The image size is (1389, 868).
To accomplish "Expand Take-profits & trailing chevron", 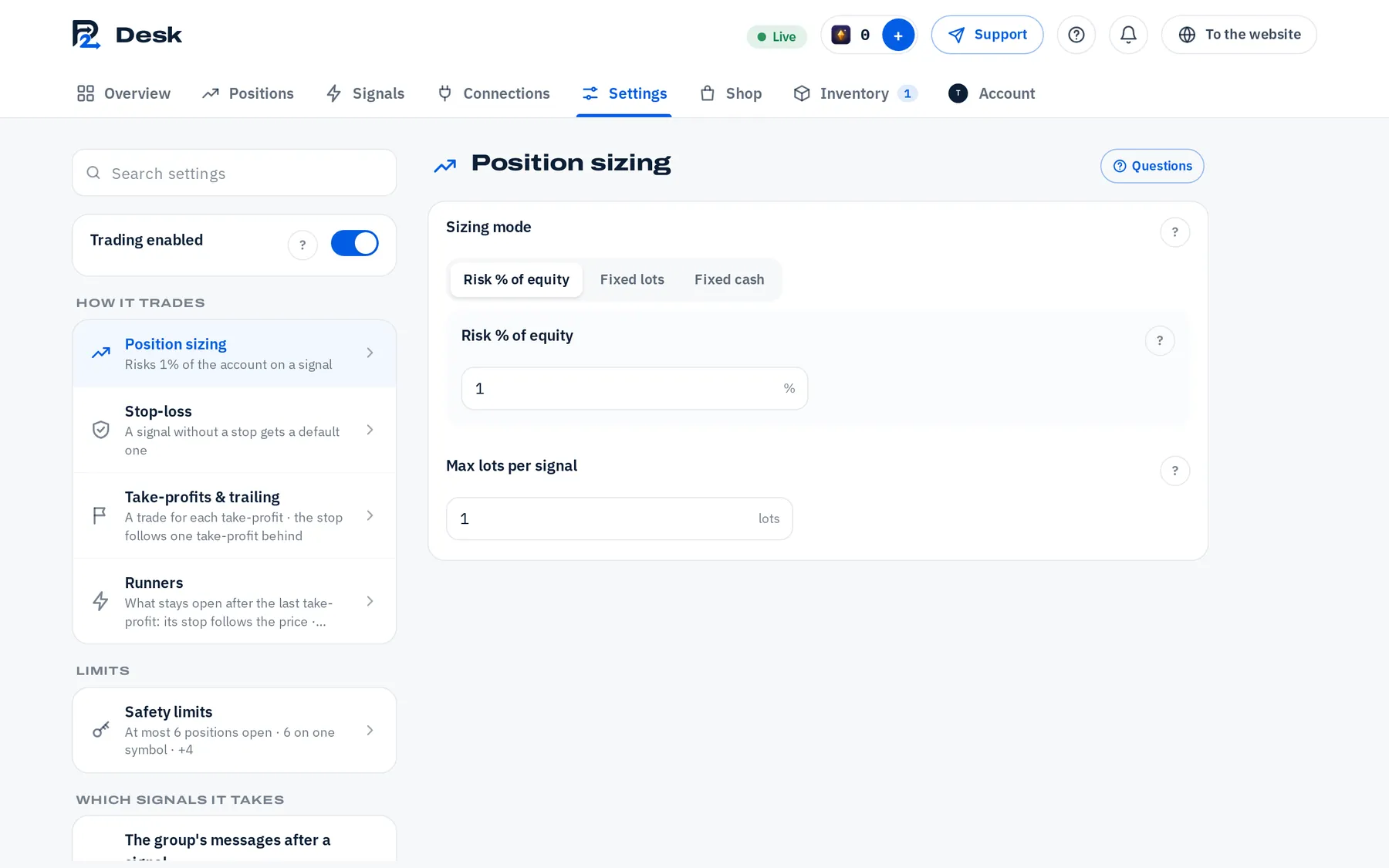I will pos(370,515).
